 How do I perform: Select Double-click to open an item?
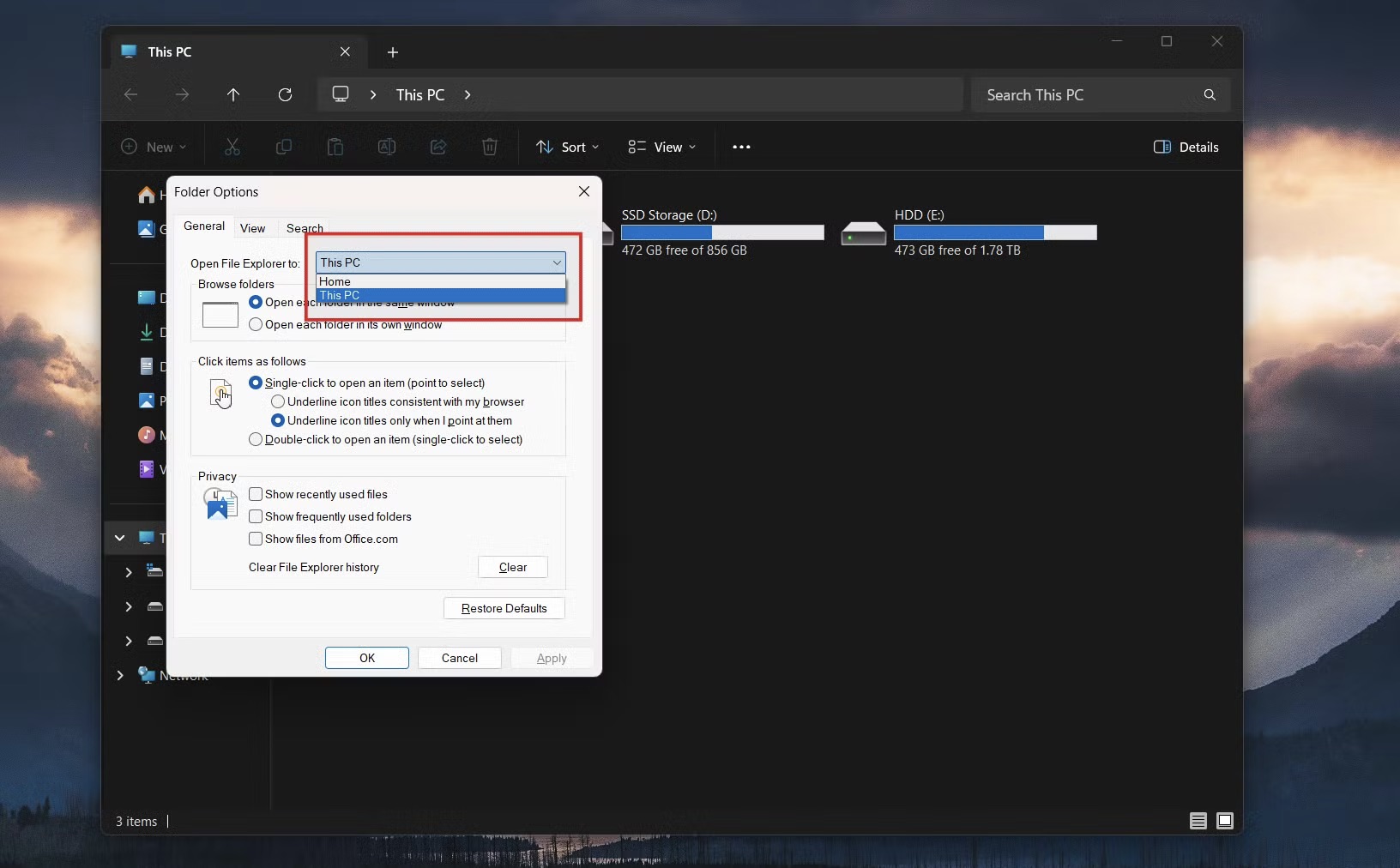[x=256, y=440]
